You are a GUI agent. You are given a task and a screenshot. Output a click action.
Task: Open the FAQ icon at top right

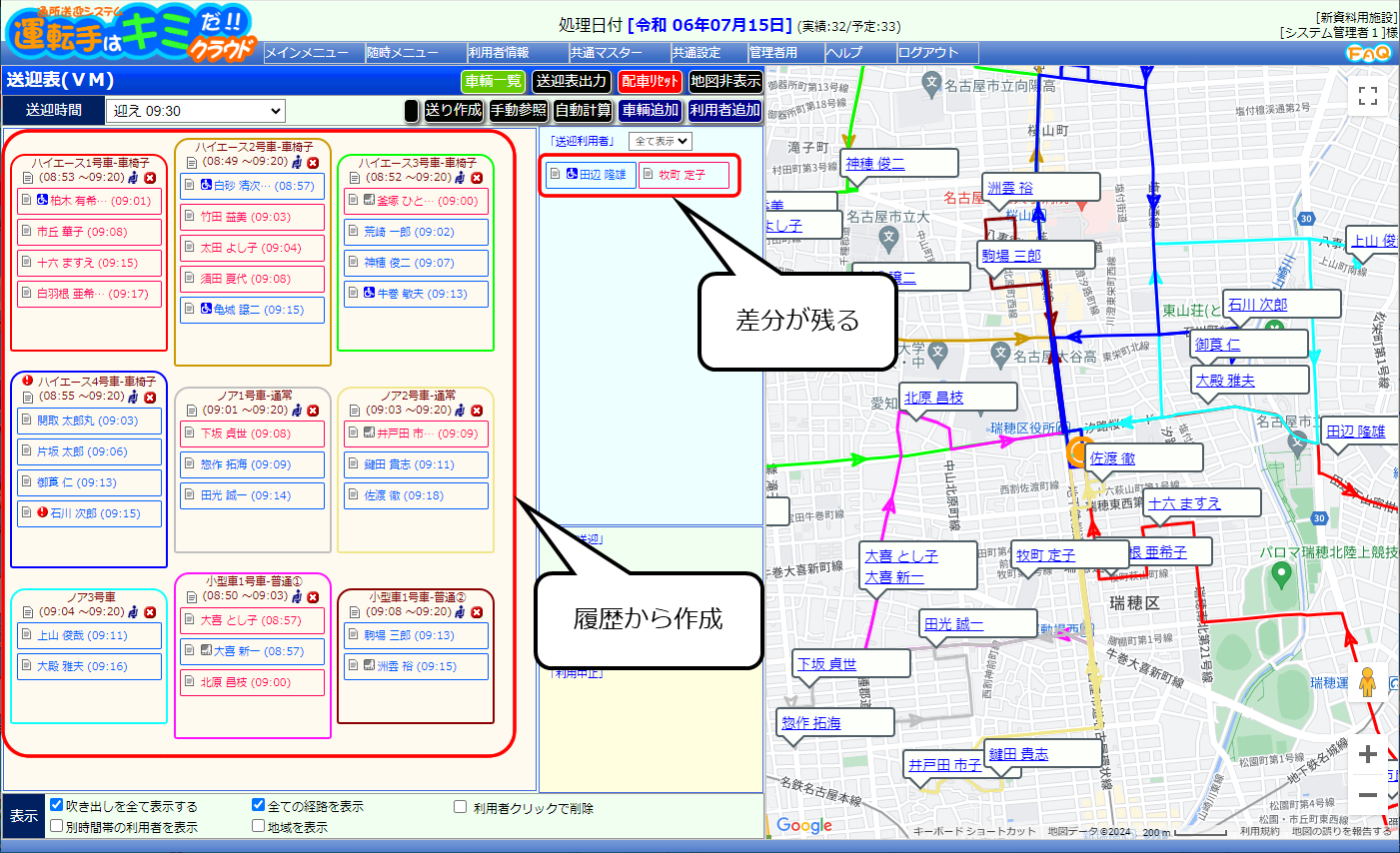[x=1368, y=53]
